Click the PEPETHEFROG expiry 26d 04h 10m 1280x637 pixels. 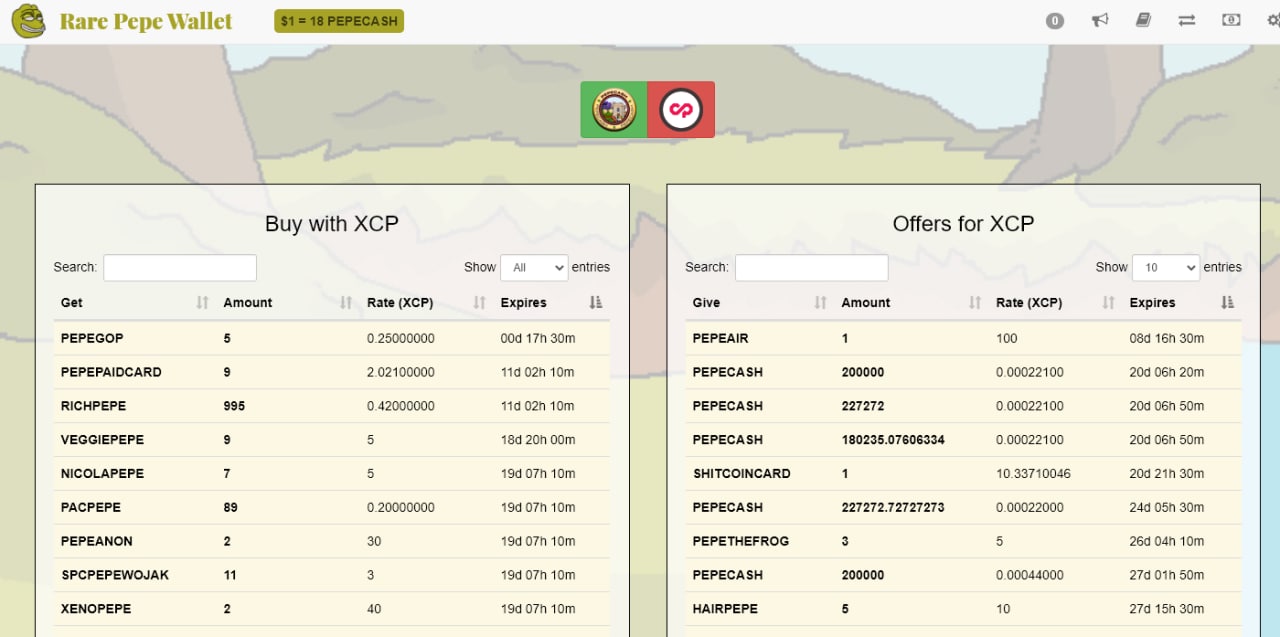1167,541
